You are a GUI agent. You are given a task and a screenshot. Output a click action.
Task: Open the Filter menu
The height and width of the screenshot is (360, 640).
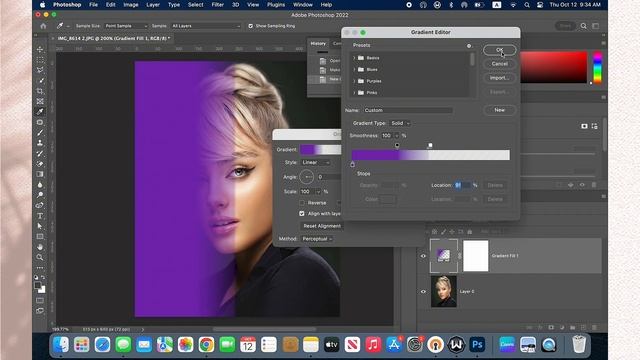(218, 5)
